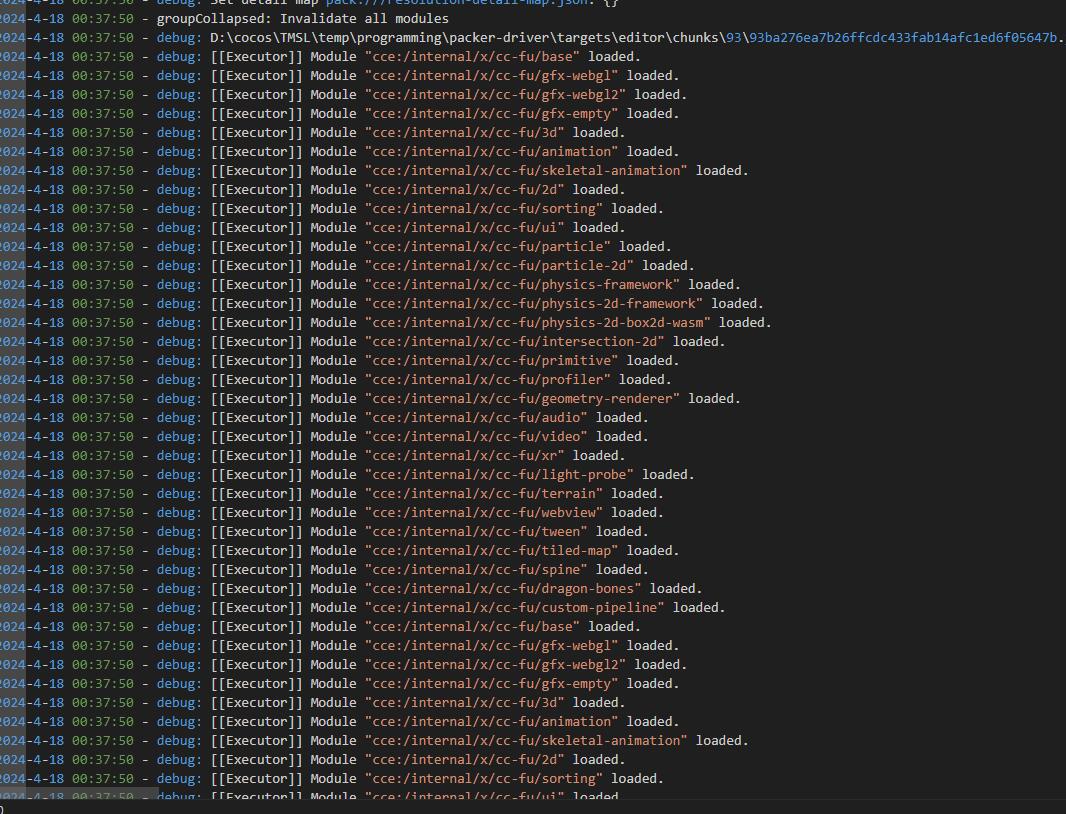The width and height of the screenshot is (1066, 814).
Task: Click the "physics-2d-box2d-wasm" module path
Action: (x=537, y=322)
